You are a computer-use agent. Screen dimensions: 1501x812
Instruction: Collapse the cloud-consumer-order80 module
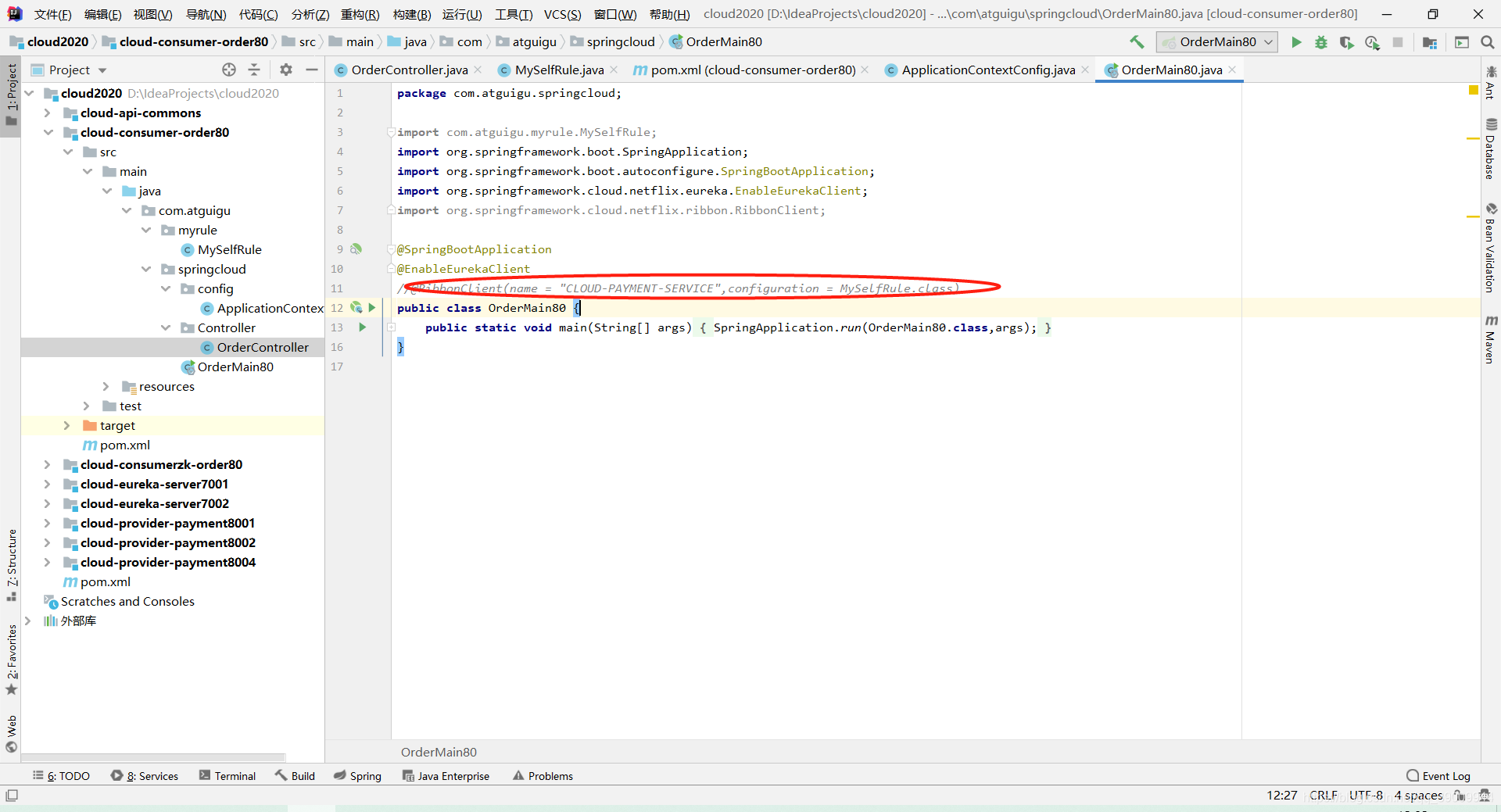click(48, 132)
